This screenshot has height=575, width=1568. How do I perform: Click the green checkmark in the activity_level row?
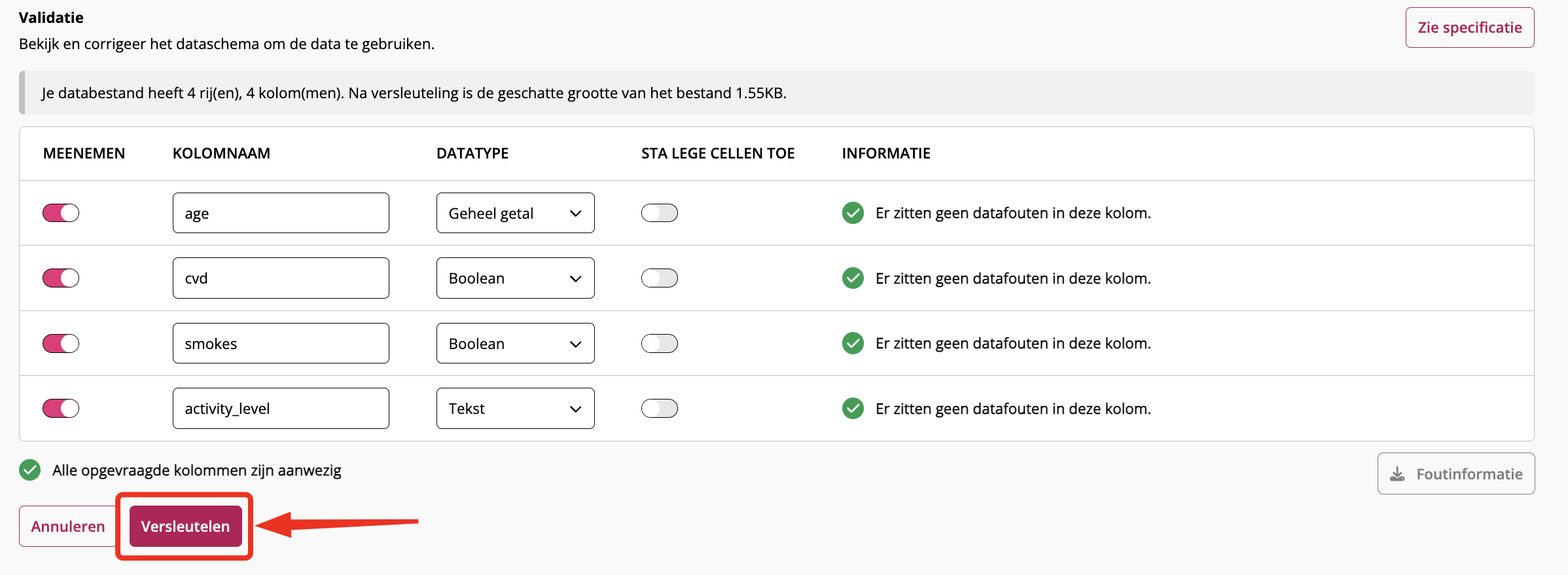tap(853, 409)
